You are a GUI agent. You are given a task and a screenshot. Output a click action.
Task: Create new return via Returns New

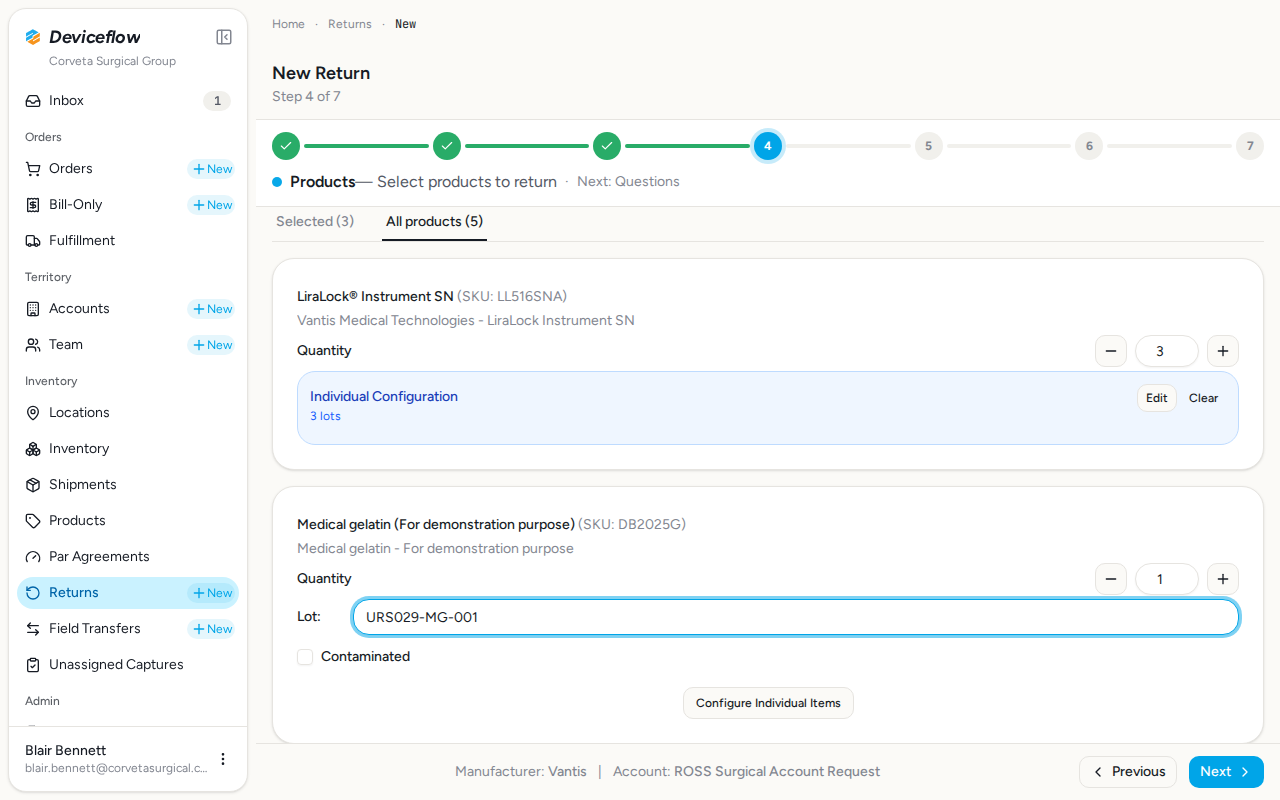[x=212, y=593]
